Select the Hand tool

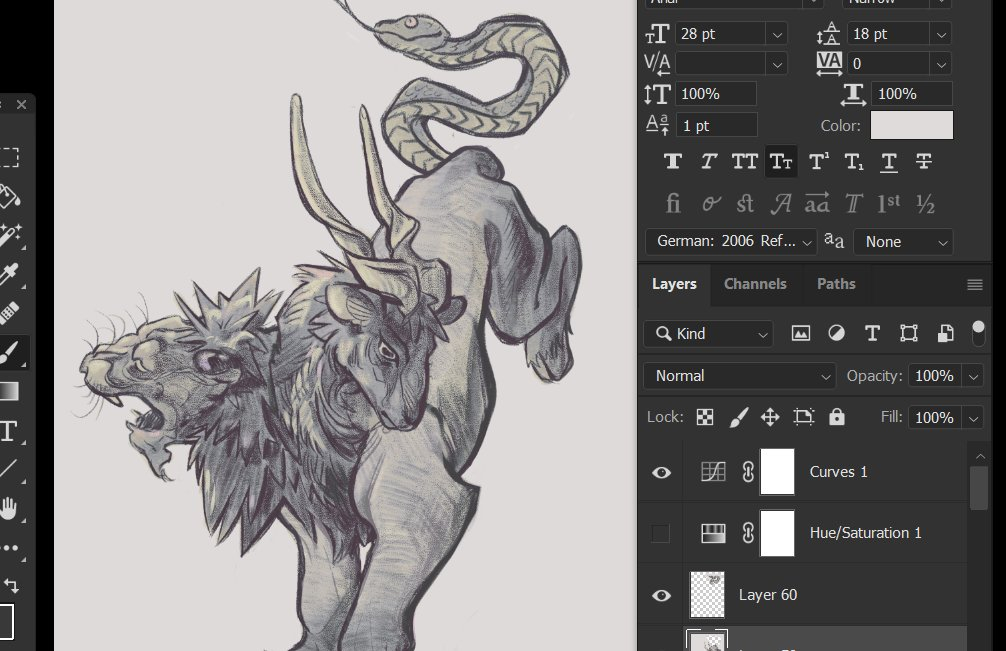click(10, 509)
